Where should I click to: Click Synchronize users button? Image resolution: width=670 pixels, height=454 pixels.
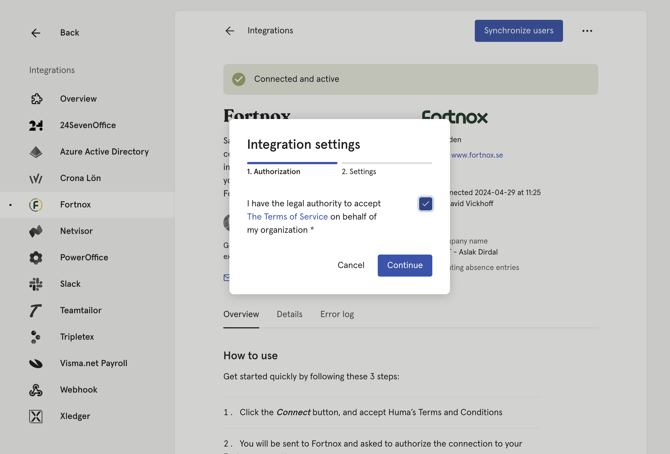[519, 31]
